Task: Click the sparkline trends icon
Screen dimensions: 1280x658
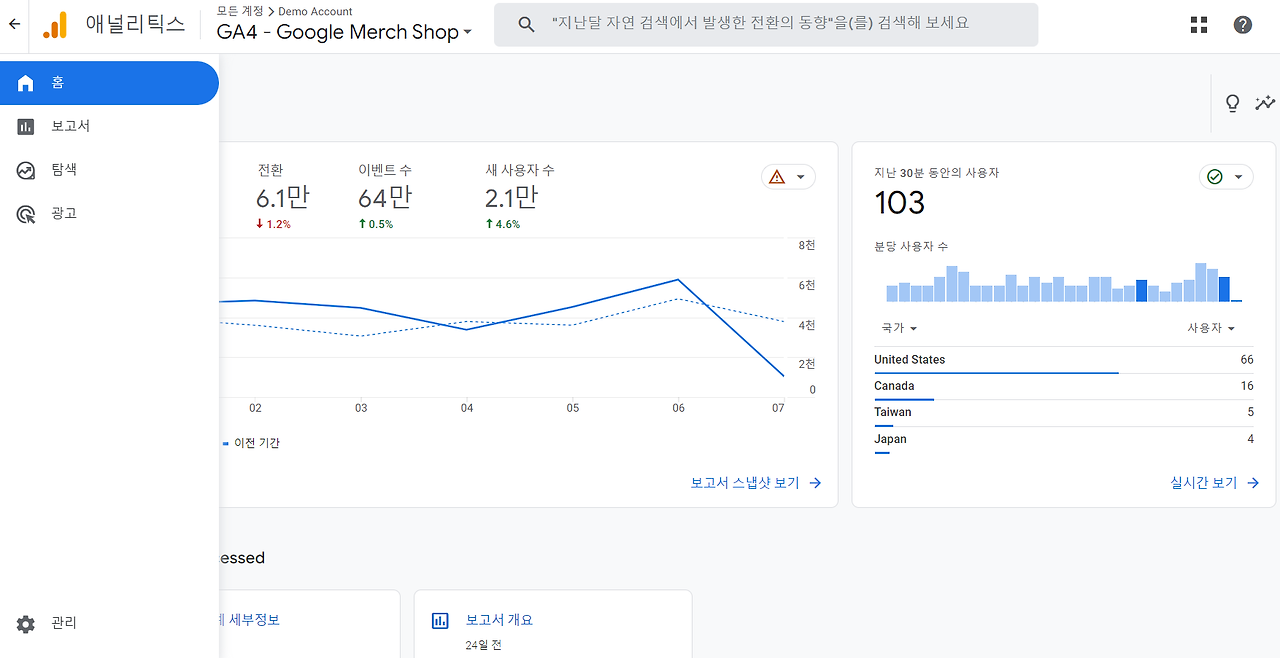Action: pos(1265,102)
